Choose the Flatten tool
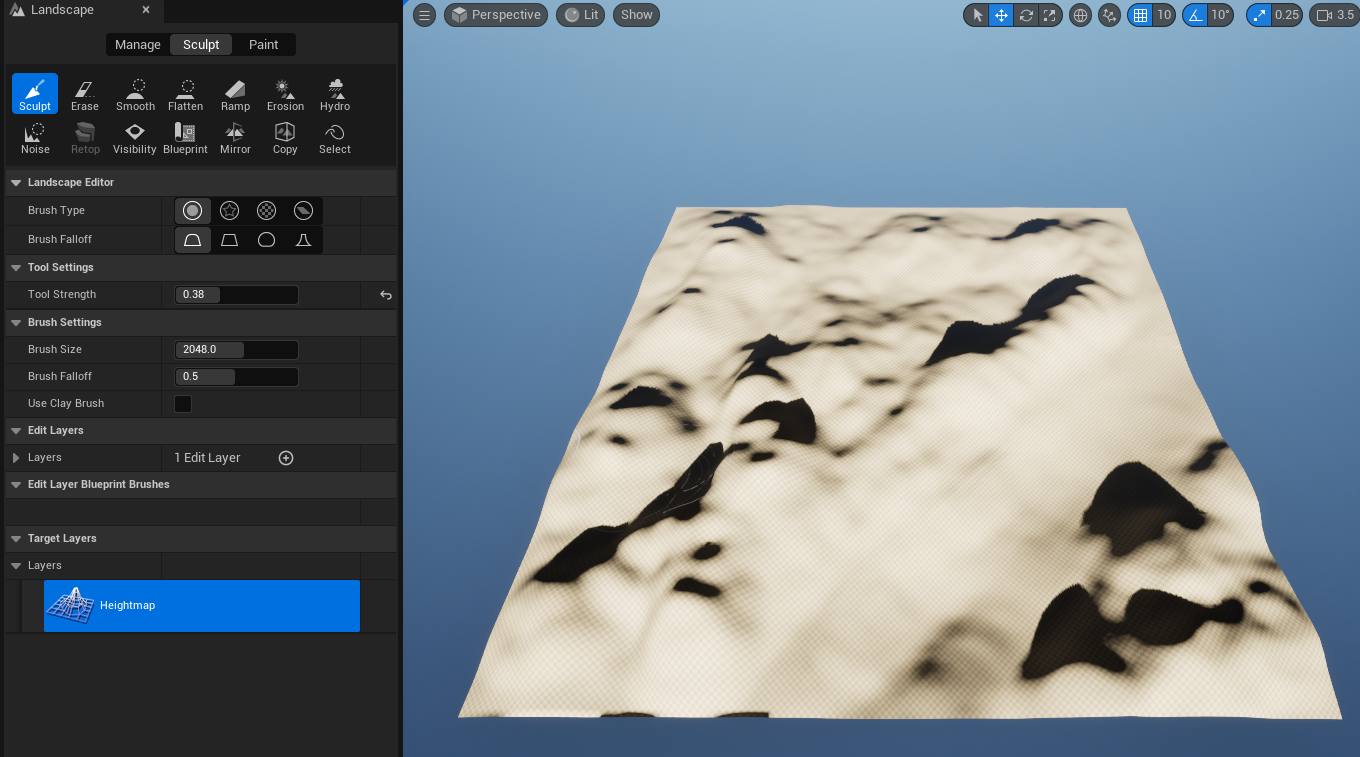This screenshot has width=1360, height=757. pyautogui.click(x=185, y=94)
